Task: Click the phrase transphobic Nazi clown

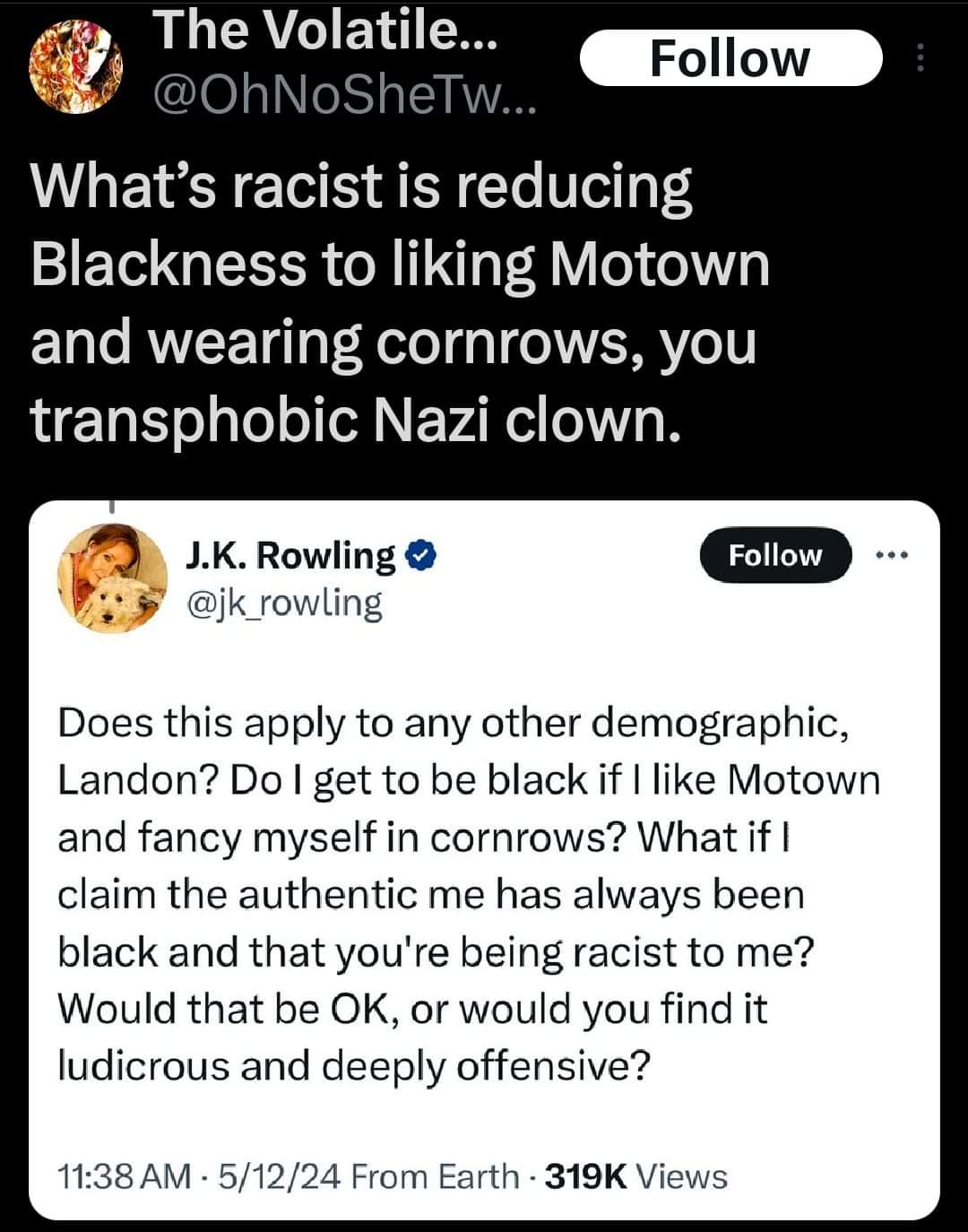Action: coord(356,420)
